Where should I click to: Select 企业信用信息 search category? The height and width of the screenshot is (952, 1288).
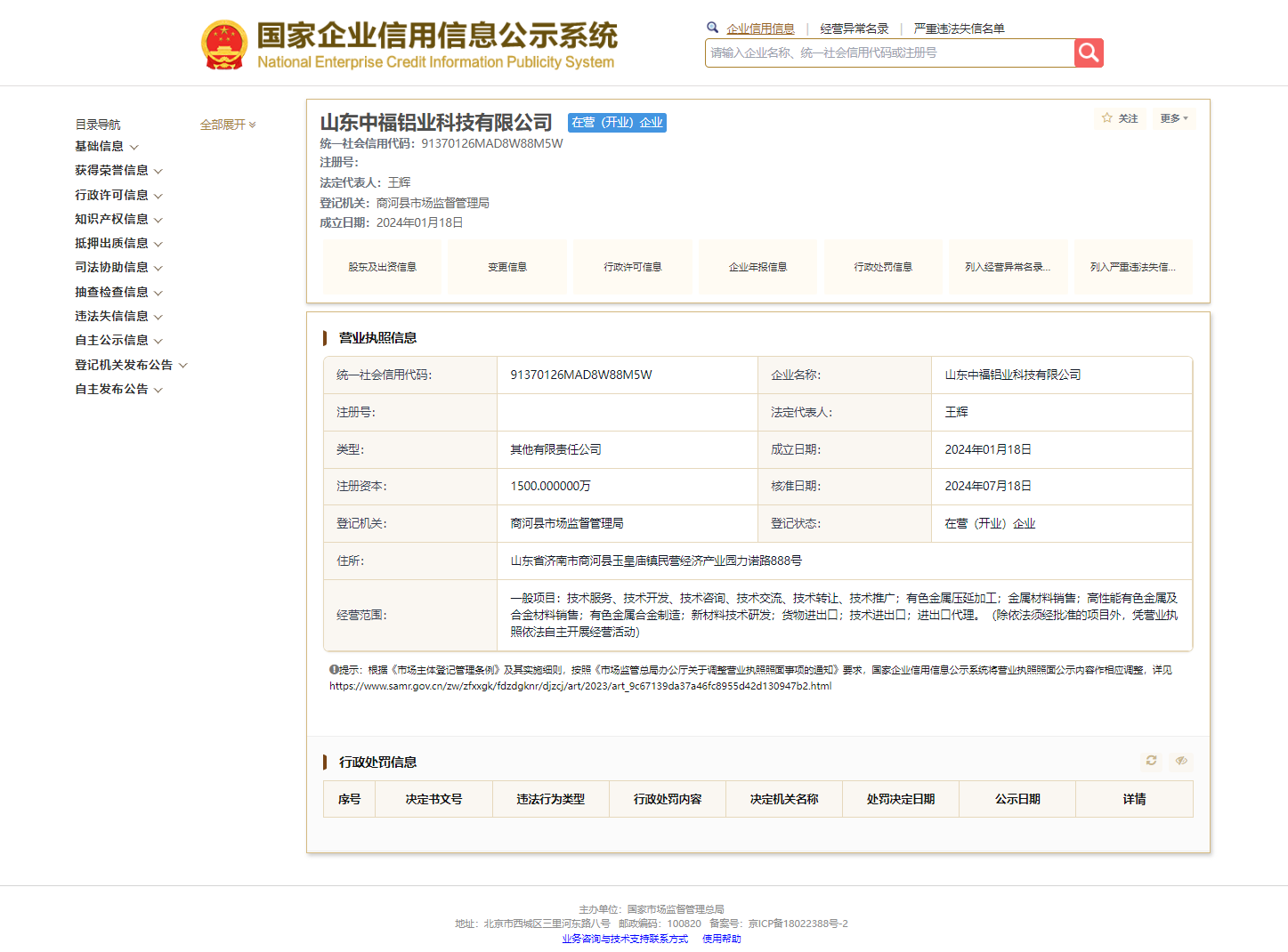[760, 28]
